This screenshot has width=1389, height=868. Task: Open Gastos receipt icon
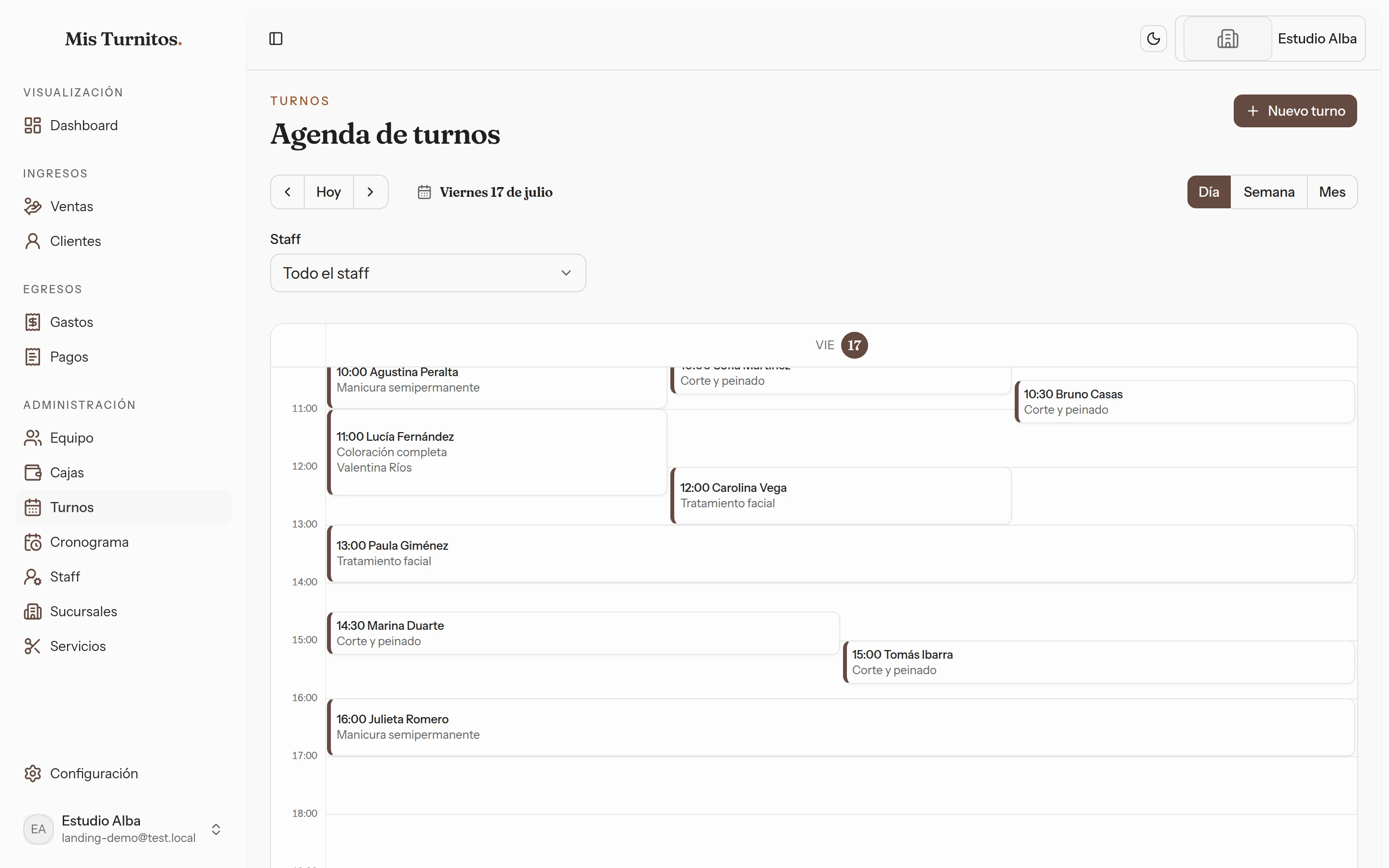click(33, 322)
